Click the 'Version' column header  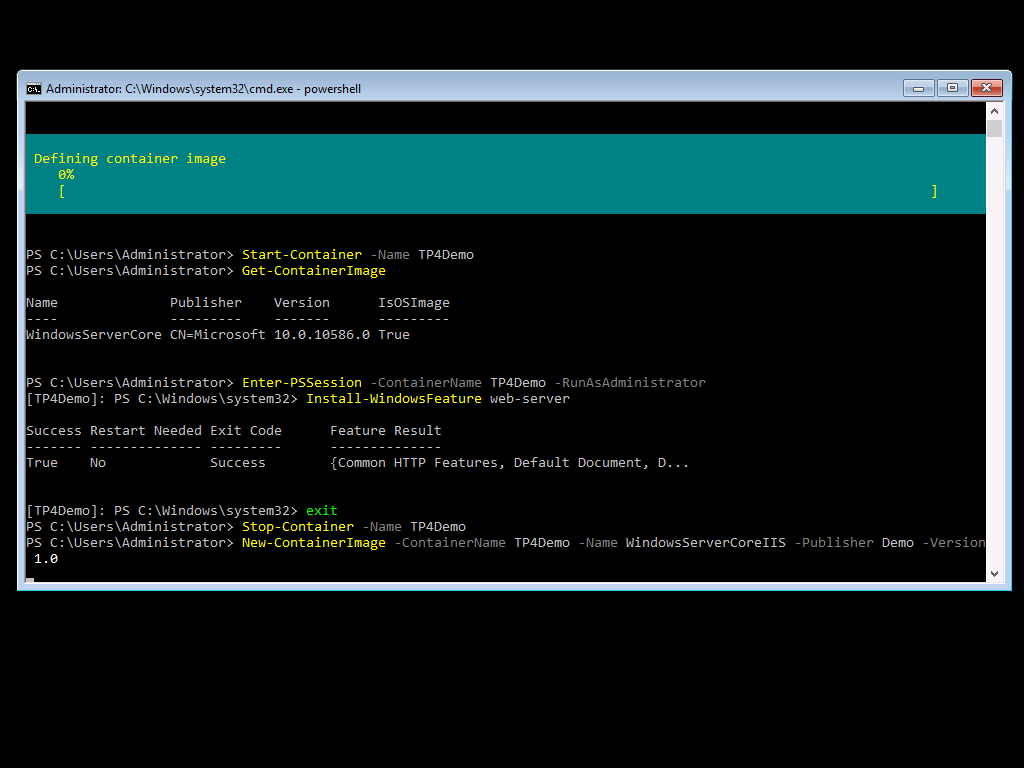[302, 302]
